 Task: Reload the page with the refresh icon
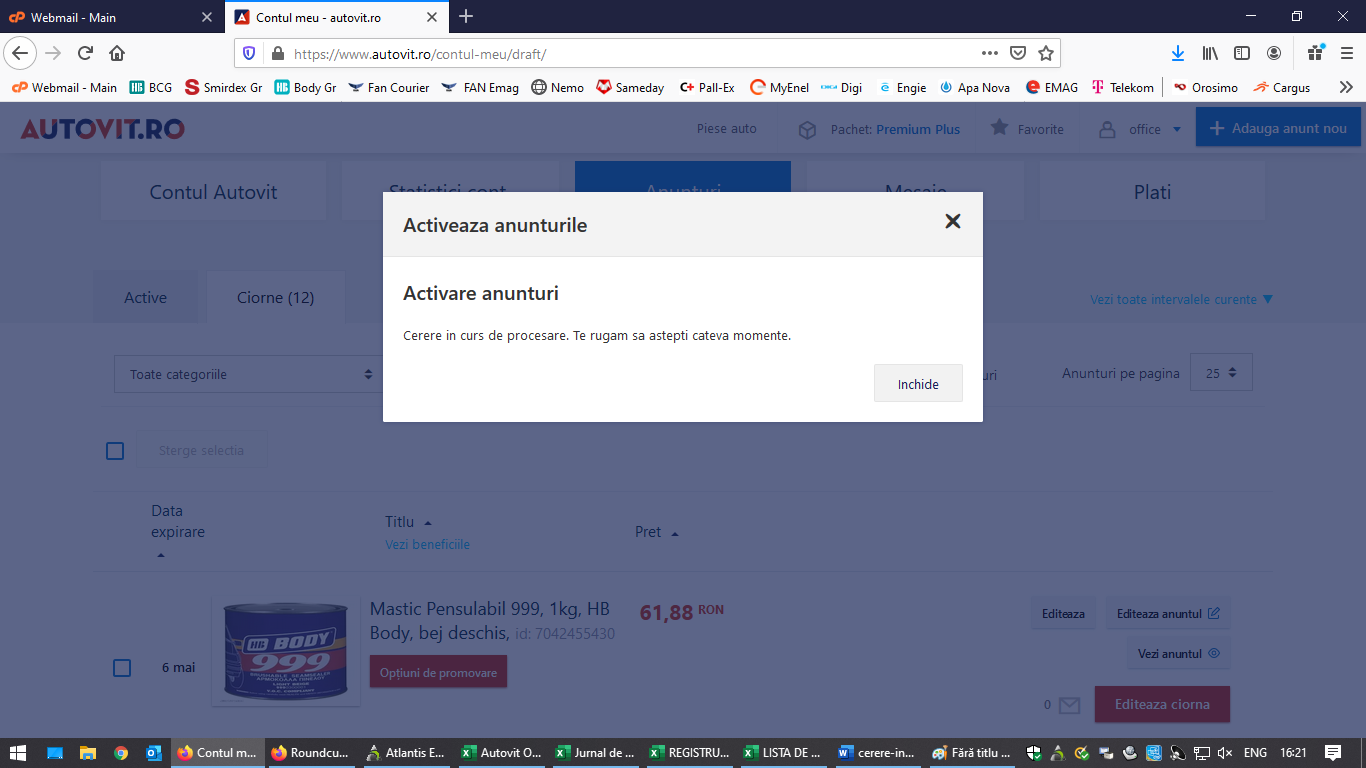(x=86, y=53)
